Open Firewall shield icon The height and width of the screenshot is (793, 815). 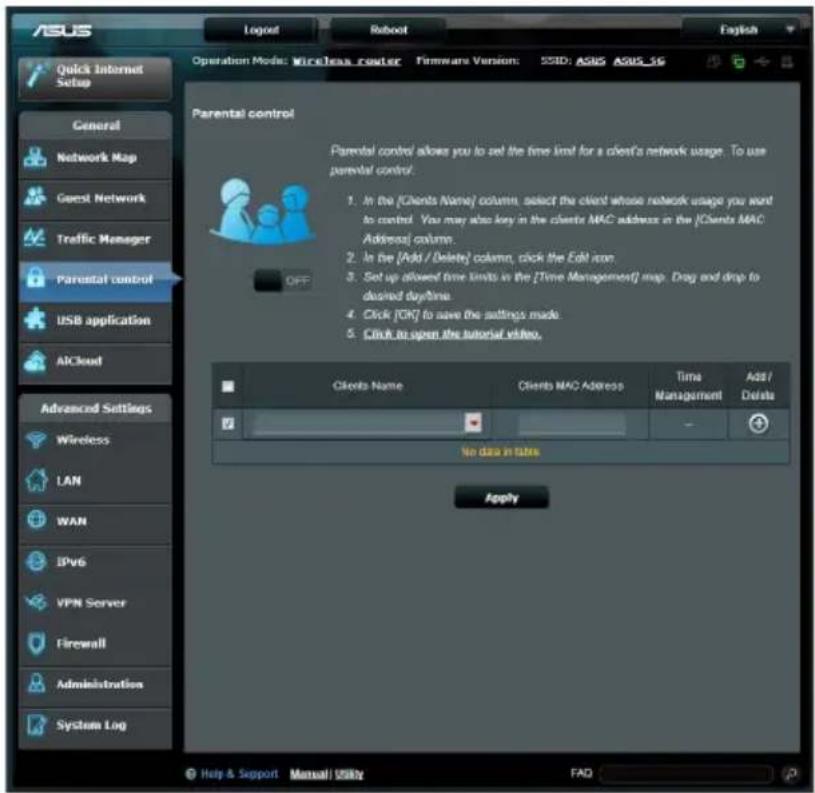click(36, 643)
